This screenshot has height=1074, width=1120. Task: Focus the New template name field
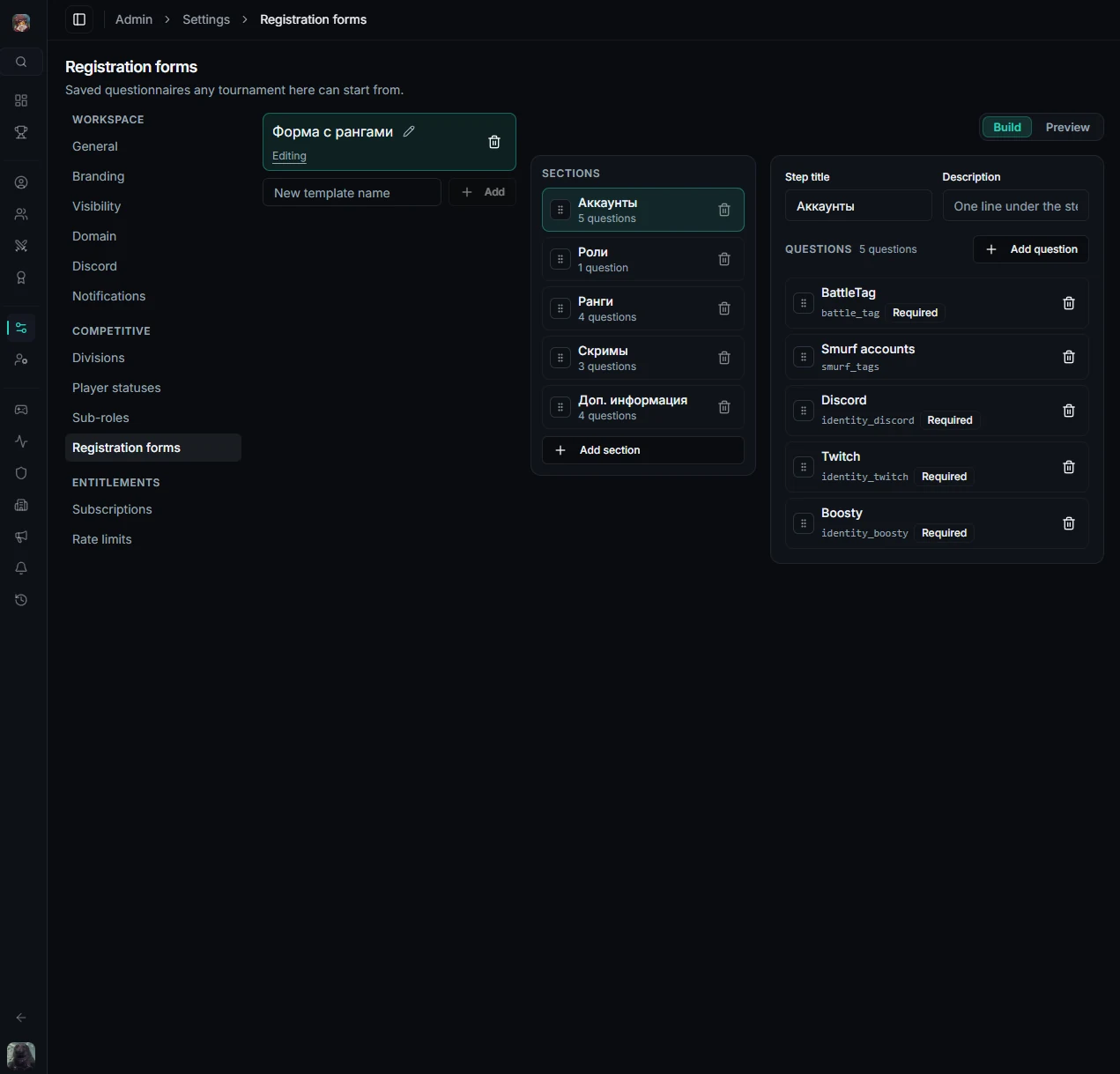(x=352, y=192)
